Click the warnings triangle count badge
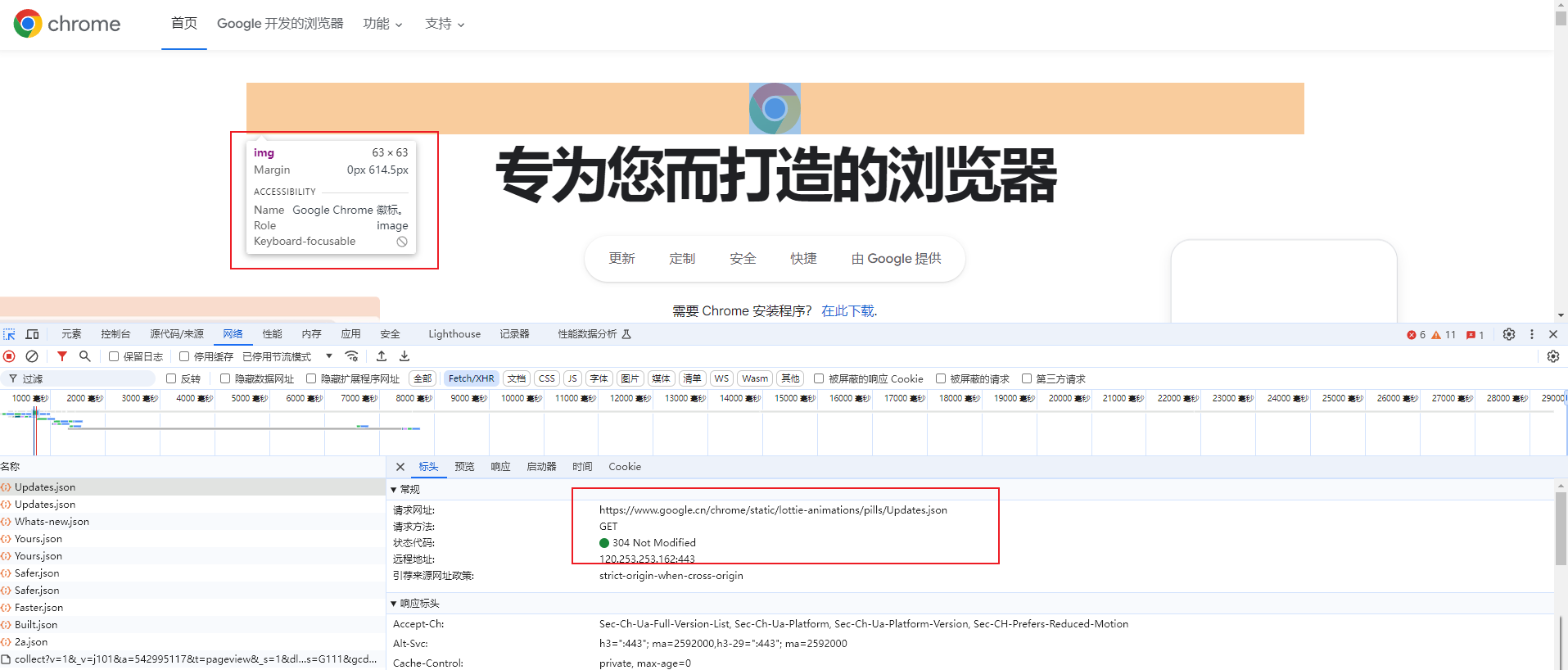Screen dimensions: 1568x670 pyautogui.click(x=1444, y=335)
